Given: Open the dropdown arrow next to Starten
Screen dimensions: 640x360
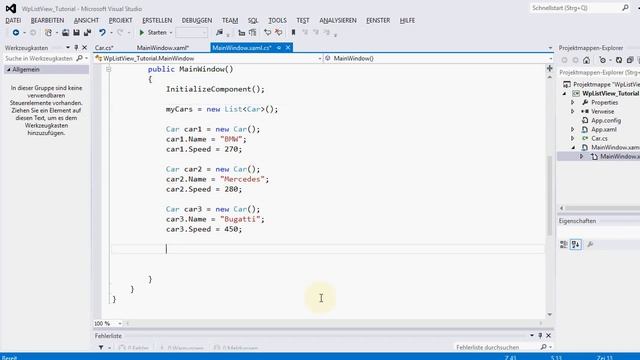Looking at the screenshot, I should coord(171,32).
